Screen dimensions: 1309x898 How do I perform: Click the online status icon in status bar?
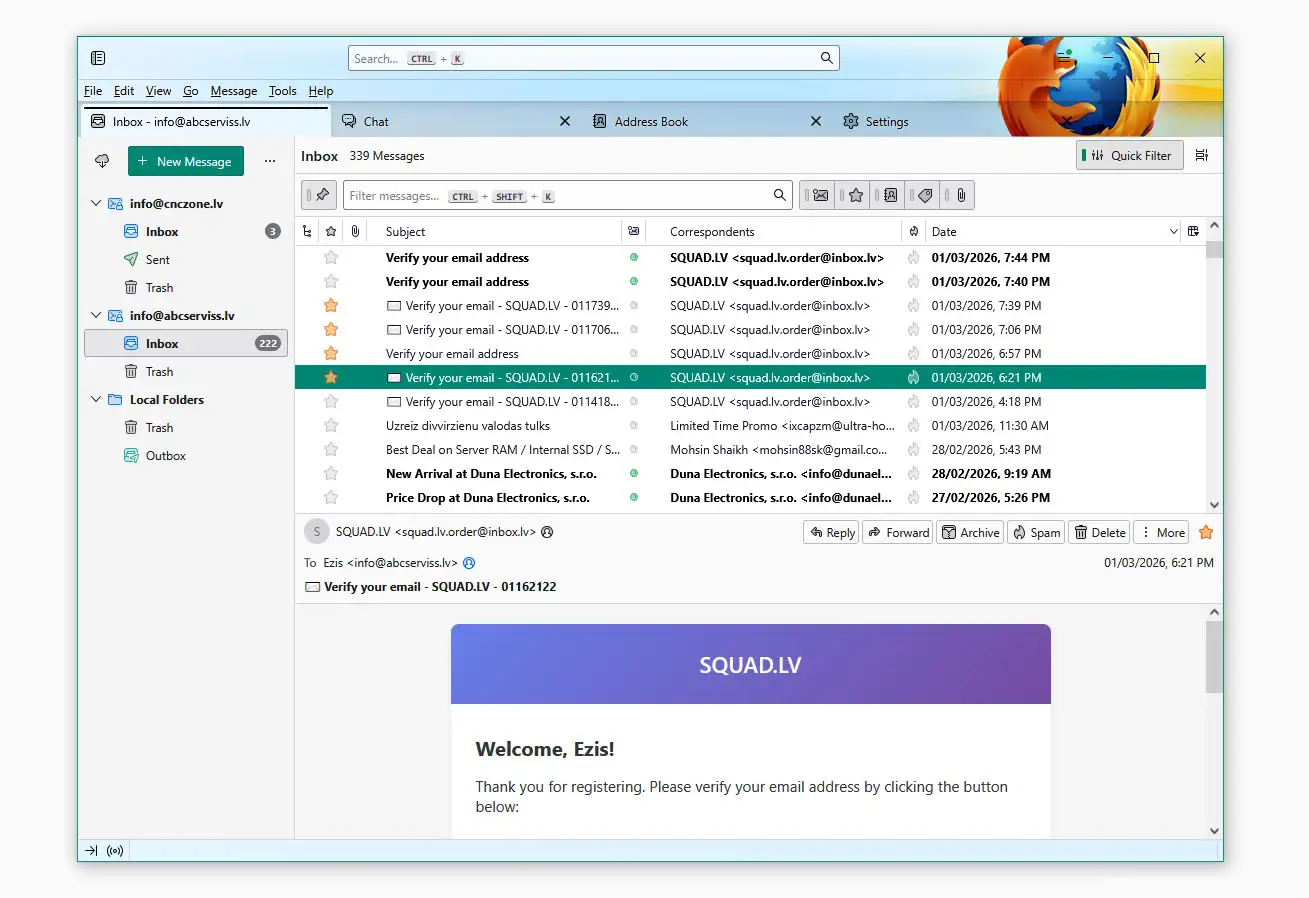point(115,851)
